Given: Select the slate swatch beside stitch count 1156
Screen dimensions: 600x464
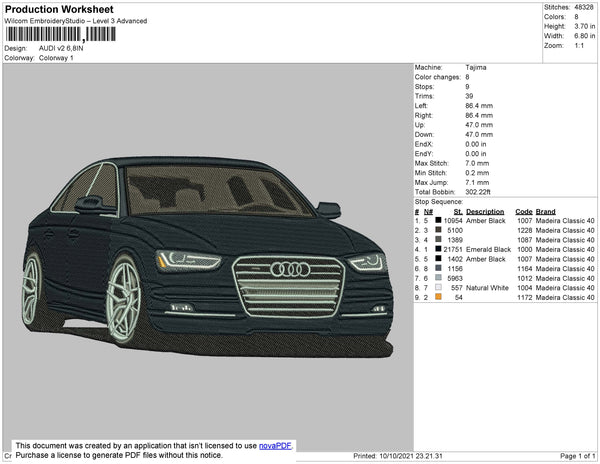Looking at the screenshot, I should (438, 268).
